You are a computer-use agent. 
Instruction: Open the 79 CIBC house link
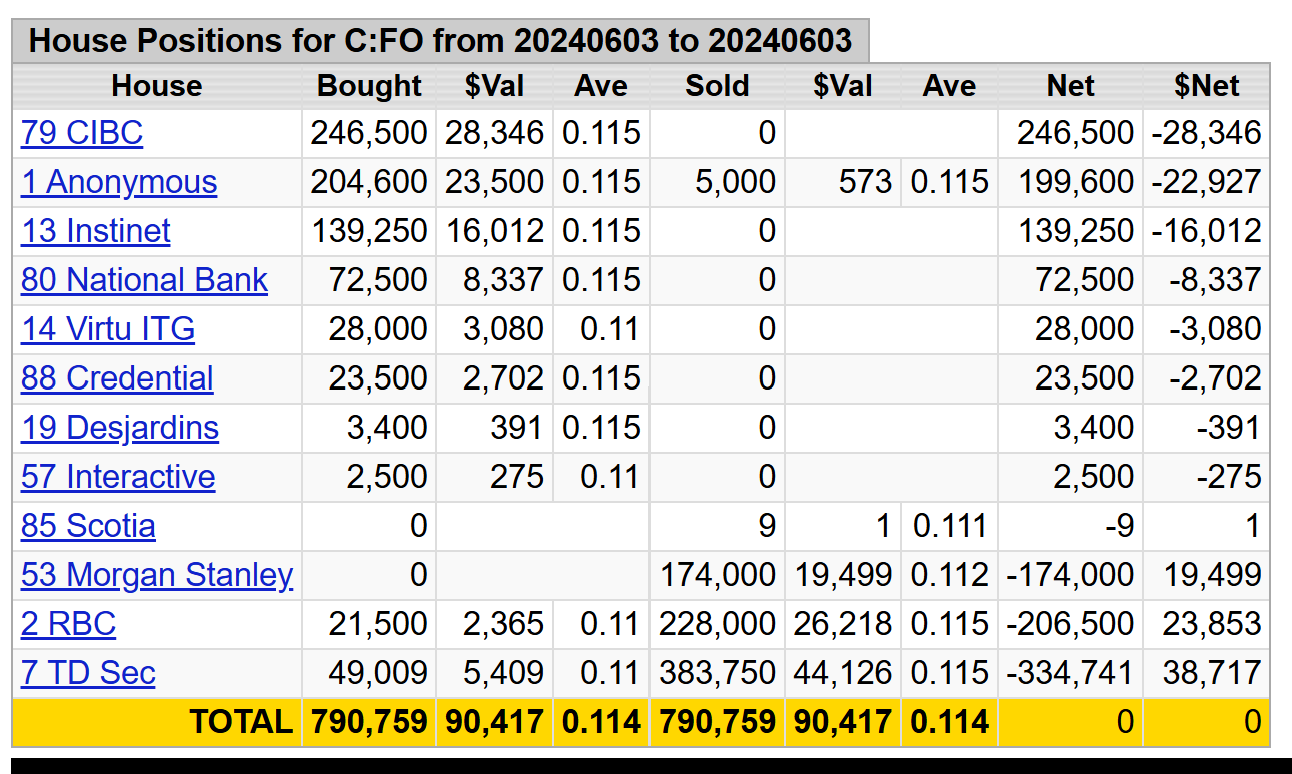pyautogui.click(x=82, y=133)
